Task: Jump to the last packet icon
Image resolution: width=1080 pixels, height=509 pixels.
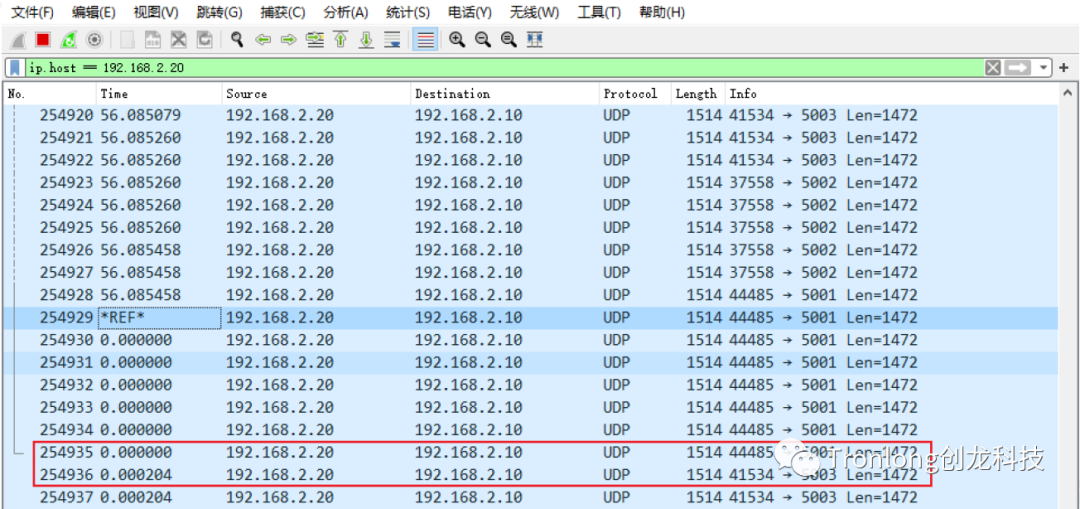Action: point(366,40)
